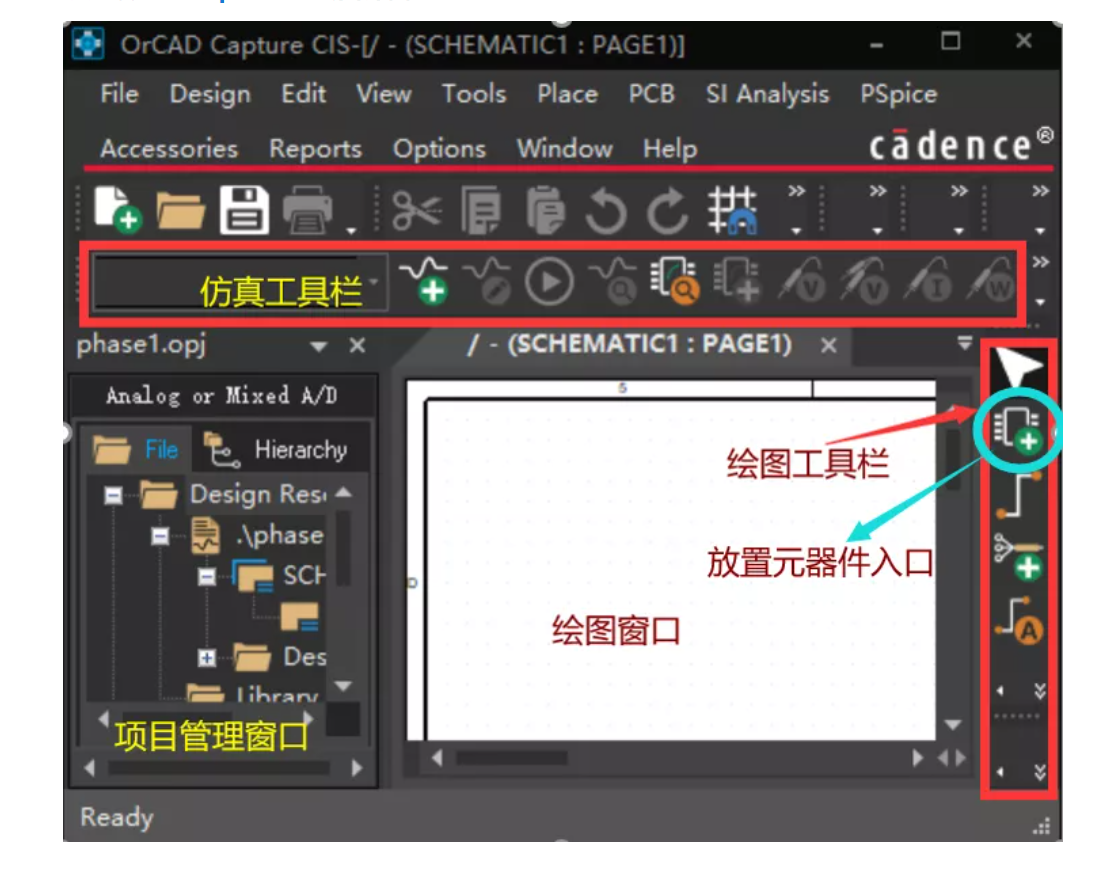
Task: Select the Place Net Group tool
Action: 1018,557
